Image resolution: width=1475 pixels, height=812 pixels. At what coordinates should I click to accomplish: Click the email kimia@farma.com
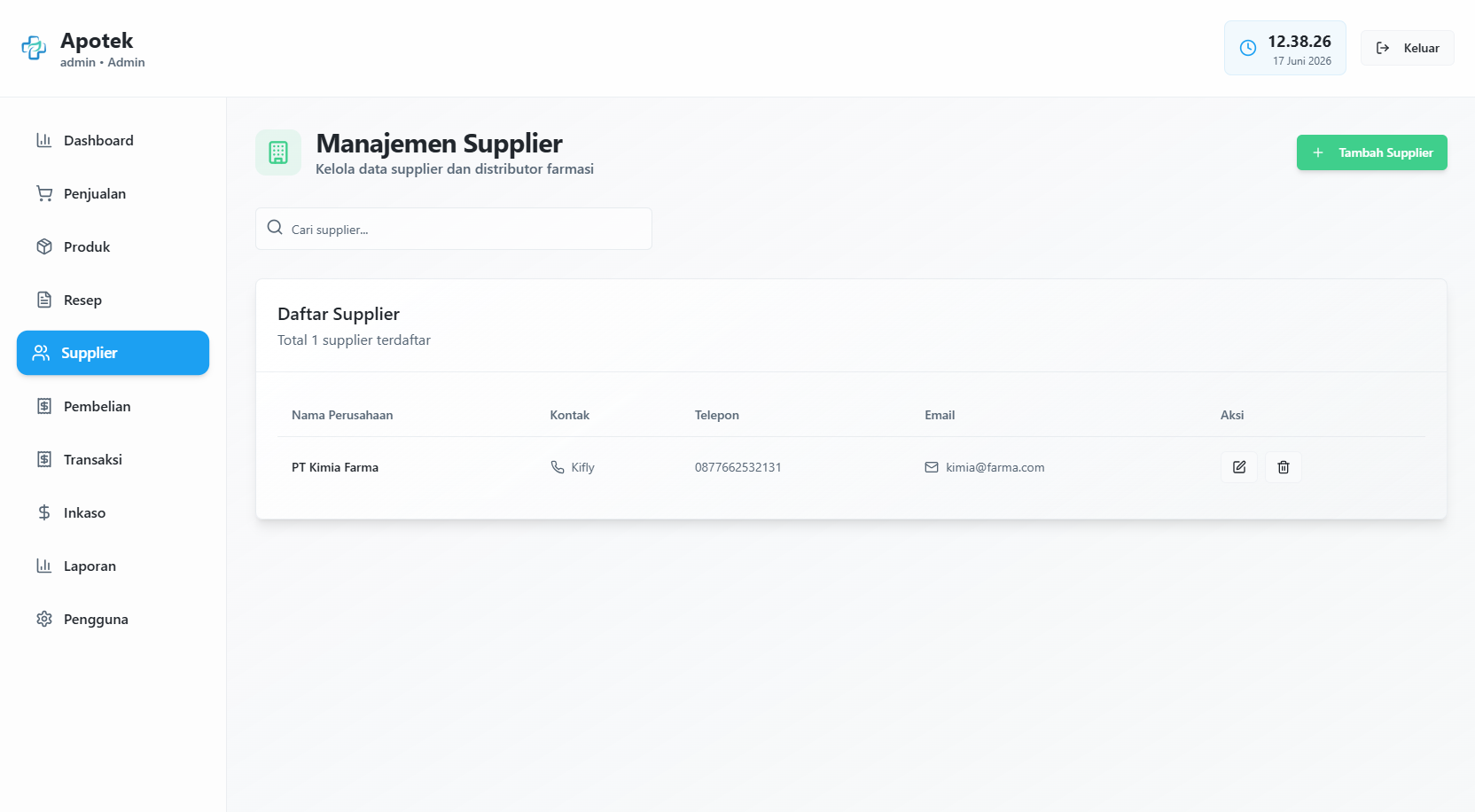pyautogui.click(x=995, y=467)
